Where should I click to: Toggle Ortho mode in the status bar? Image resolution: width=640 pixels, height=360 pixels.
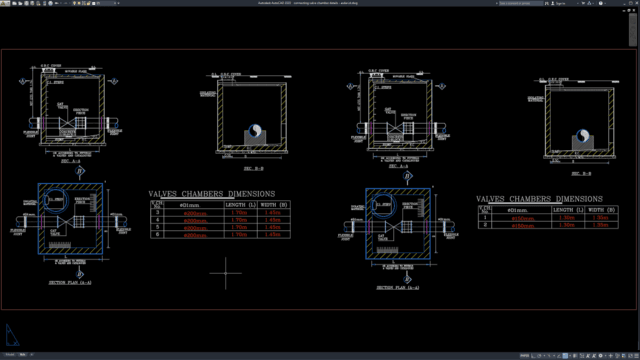coord(533,356)
